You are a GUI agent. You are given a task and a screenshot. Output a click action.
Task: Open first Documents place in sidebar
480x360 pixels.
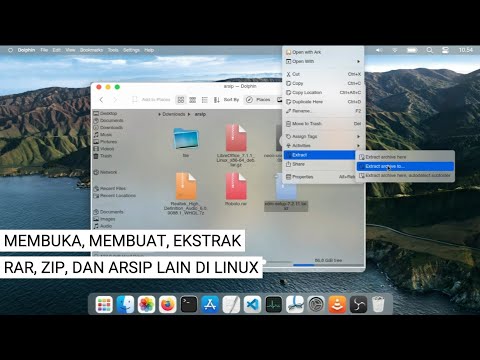108,120
